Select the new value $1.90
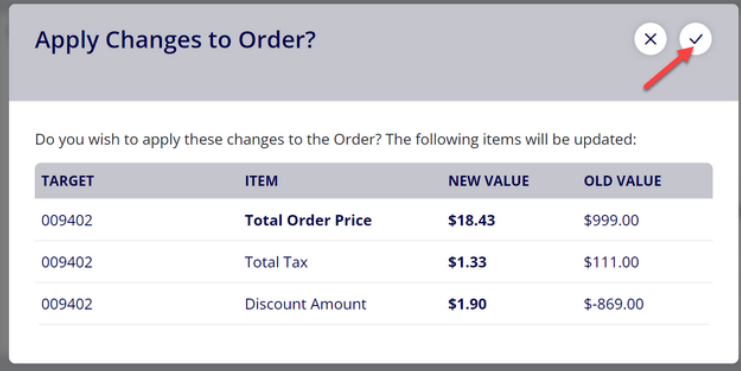 click(x=467, y=304)
